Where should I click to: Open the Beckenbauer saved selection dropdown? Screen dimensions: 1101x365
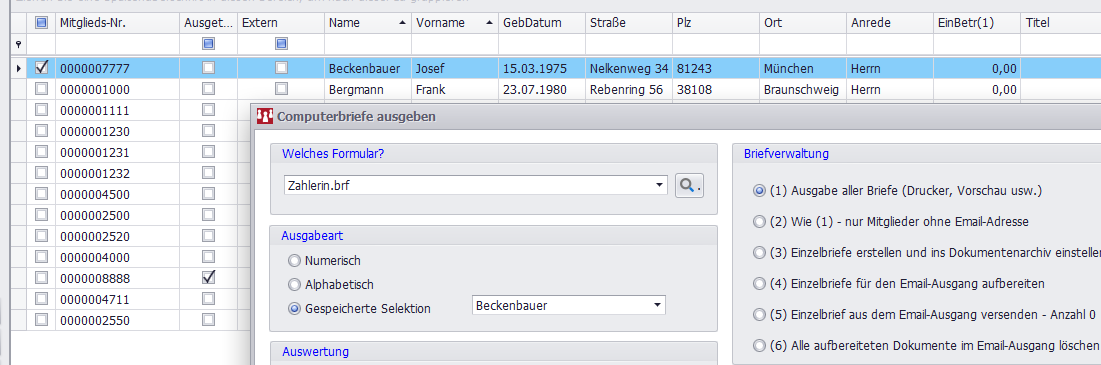click(657, 306)
